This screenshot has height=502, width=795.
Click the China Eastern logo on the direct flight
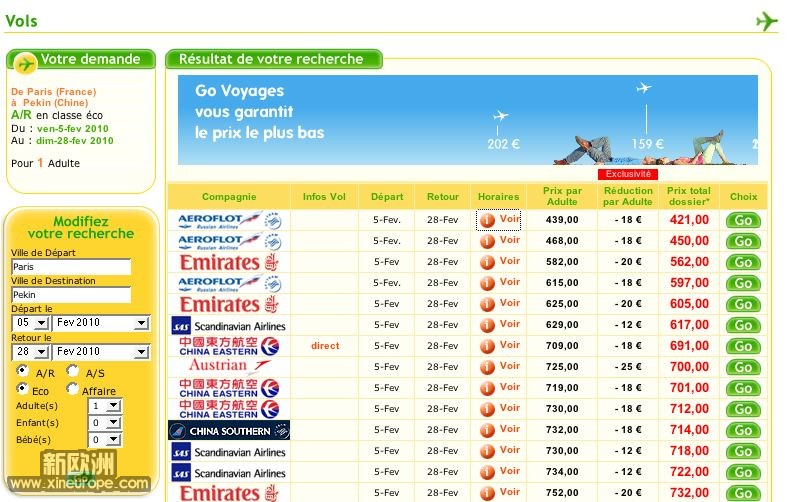click(229, 346)
